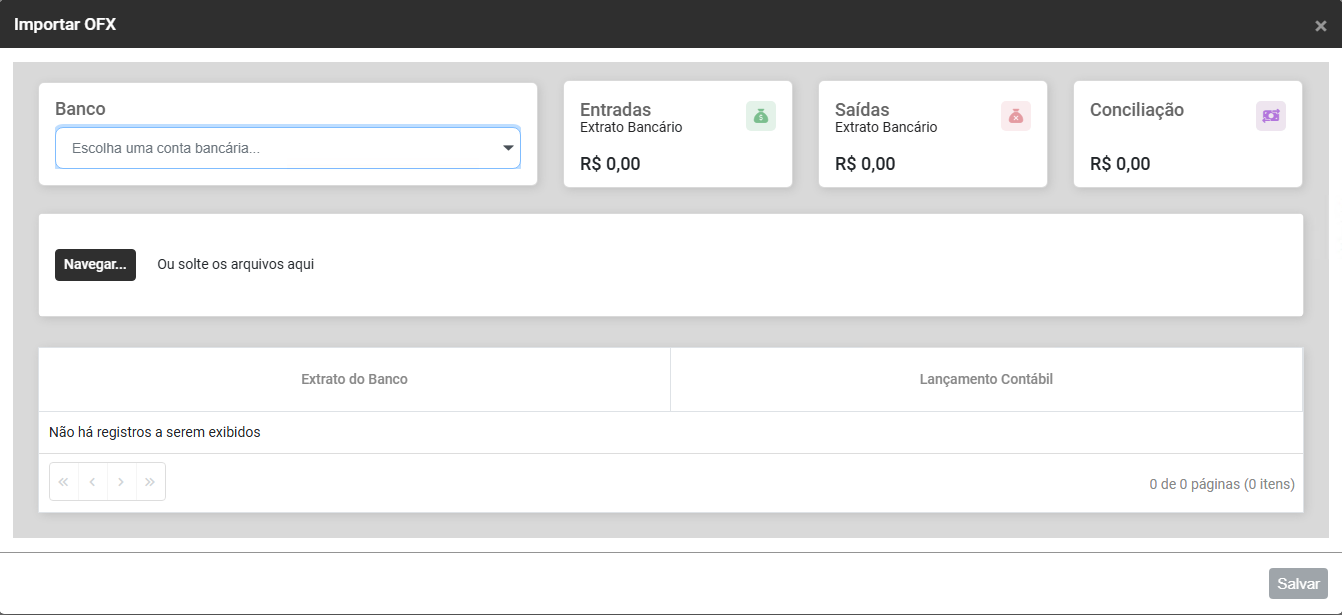Go to first page of the table

point(64,482)
